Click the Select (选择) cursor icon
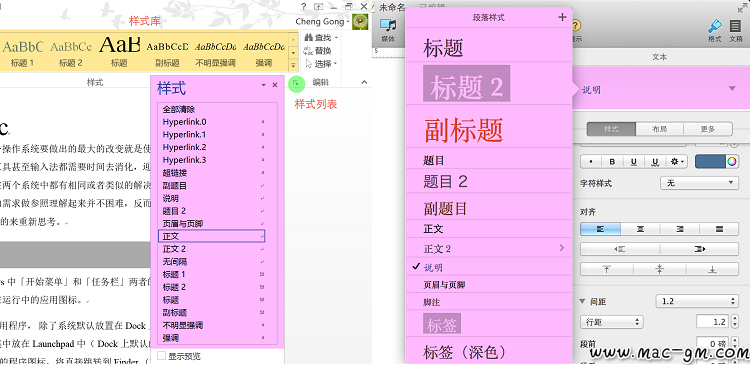Screen dimensions: 750x365 point(309,64)
